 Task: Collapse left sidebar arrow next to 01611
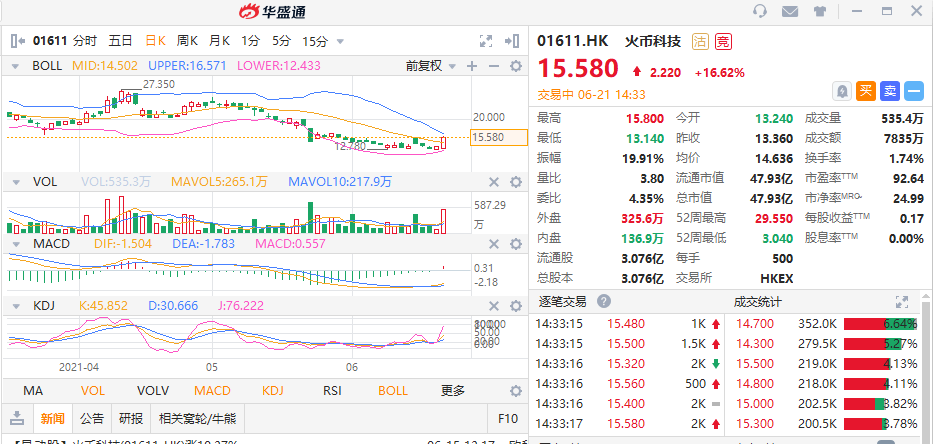coord(18,41)
